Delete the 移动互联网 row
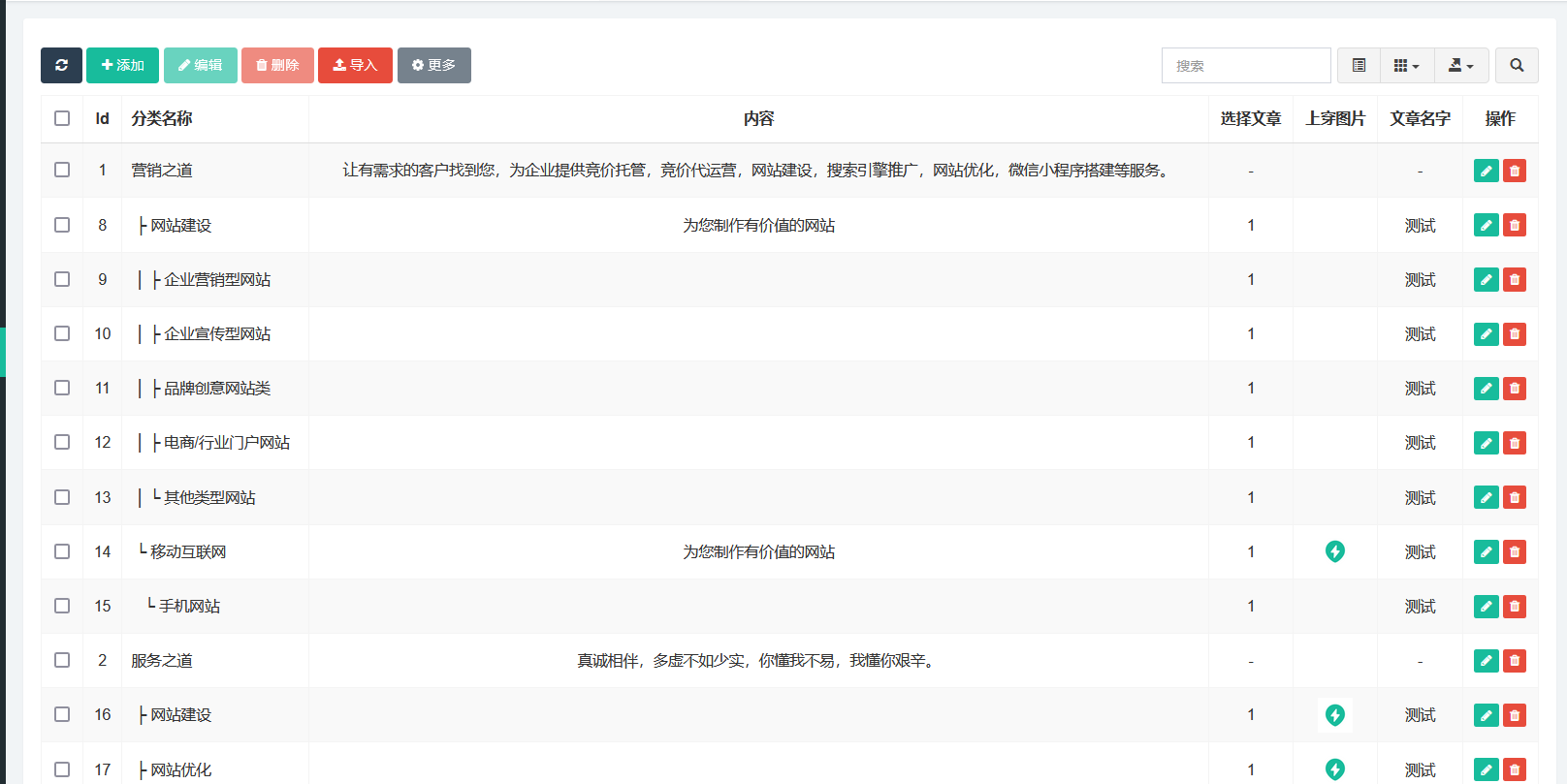Screen dimensions: 1567x784 pyautogui.click(x=1515, y=551)
